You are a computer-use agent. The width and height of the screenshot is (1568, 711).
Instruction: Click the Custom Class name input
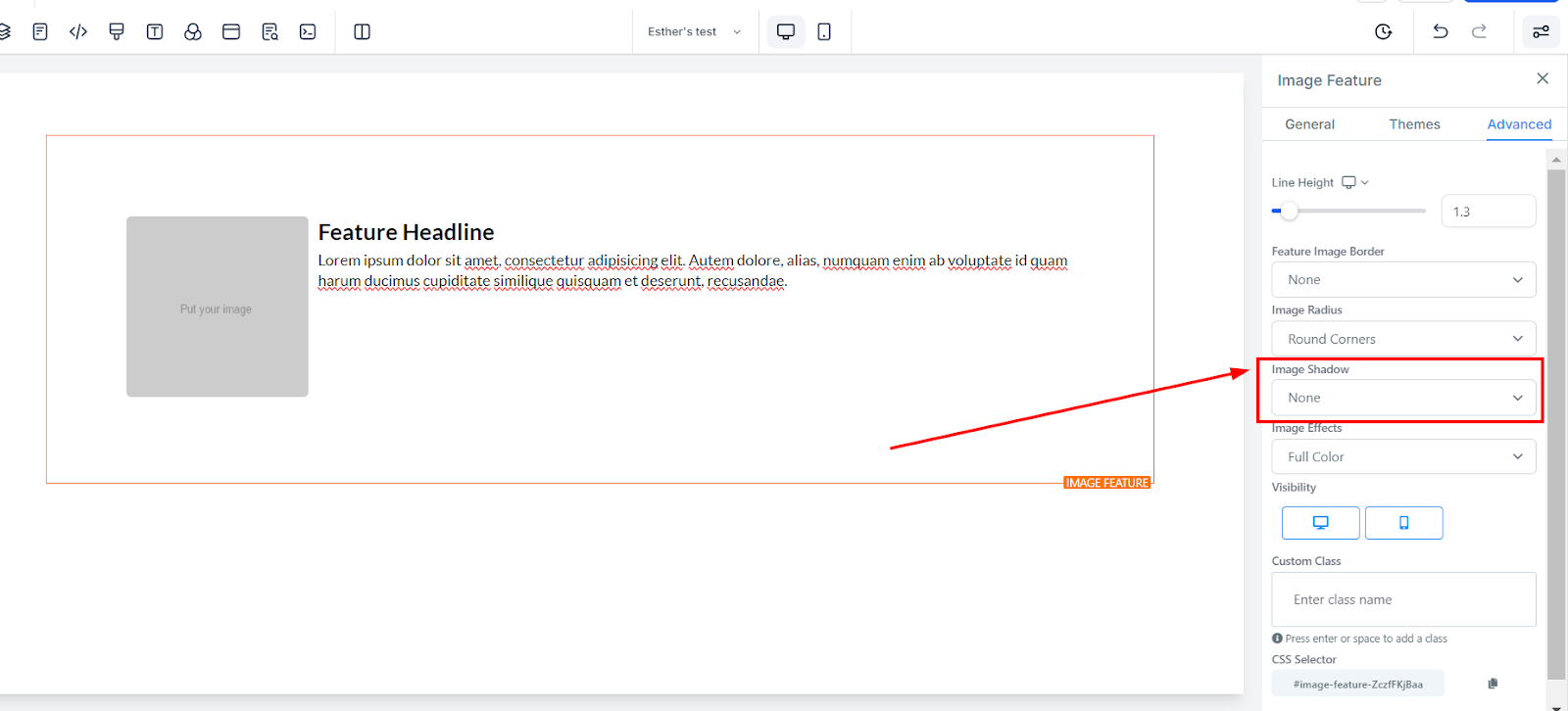pos(1403,599)
